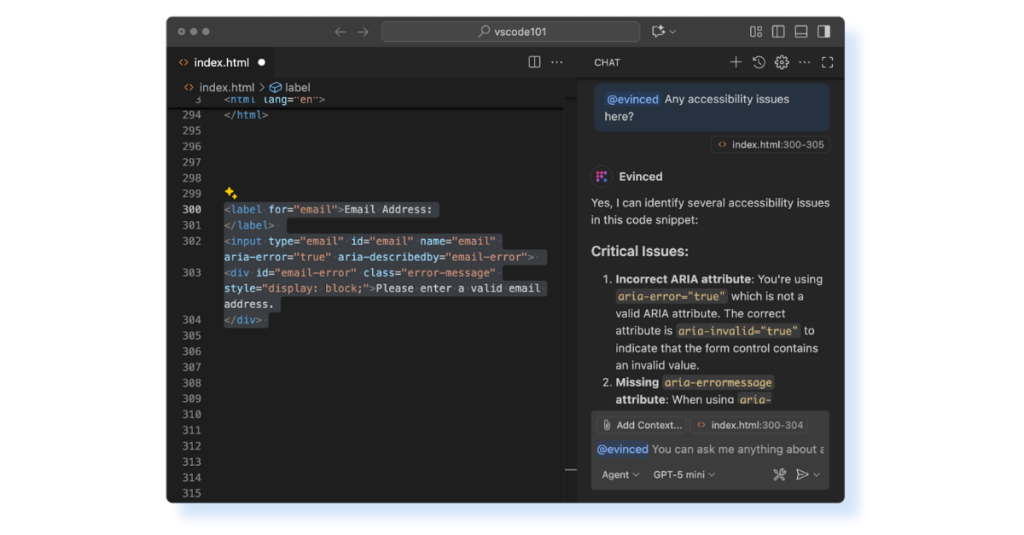Split the editor to the right
Screen dimensions: 1024x535
[x=534, y=62]
